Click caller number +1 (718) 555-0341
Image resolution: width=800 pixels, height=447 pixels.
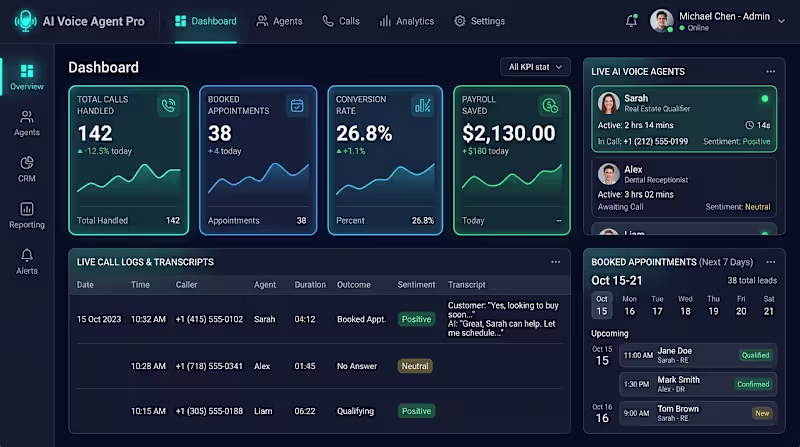209,366
